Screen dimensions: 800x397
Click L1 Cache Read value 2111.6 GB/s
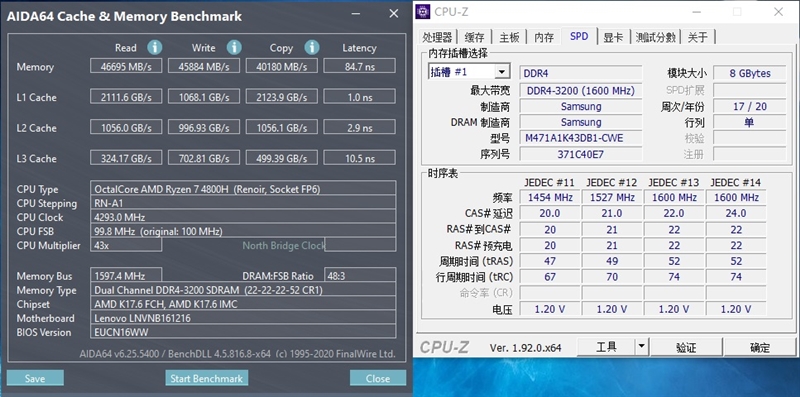[x=126, y=96]
